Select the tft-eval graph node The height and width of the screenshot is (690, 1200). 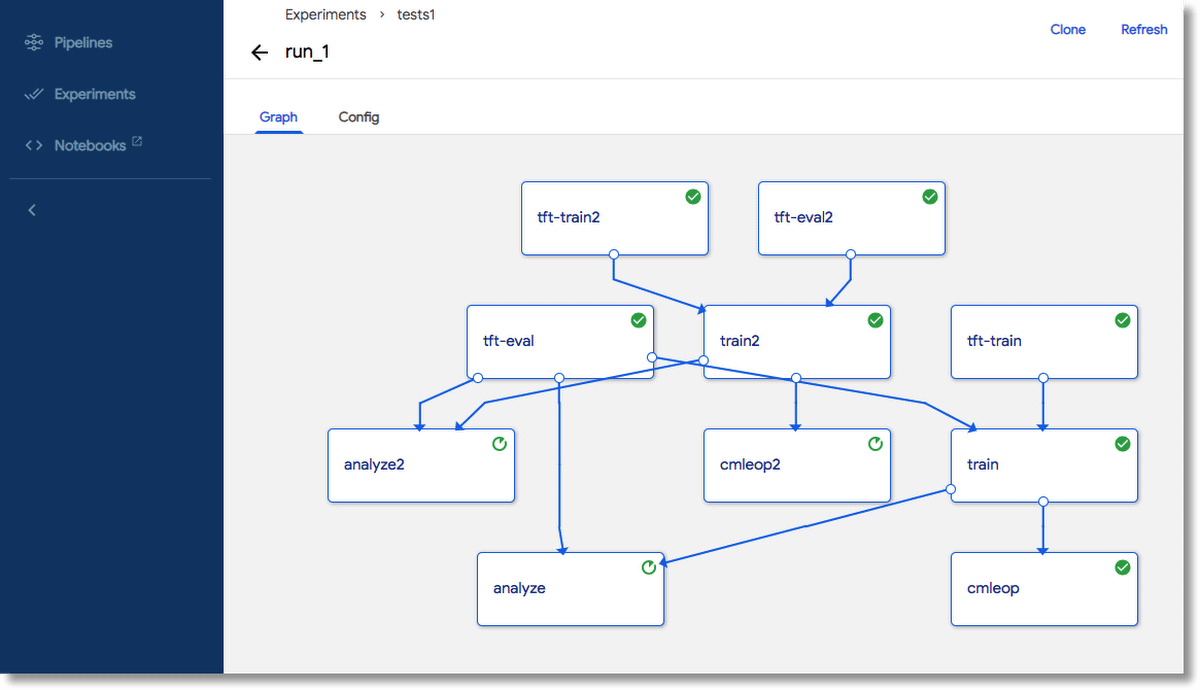(560, 342)
